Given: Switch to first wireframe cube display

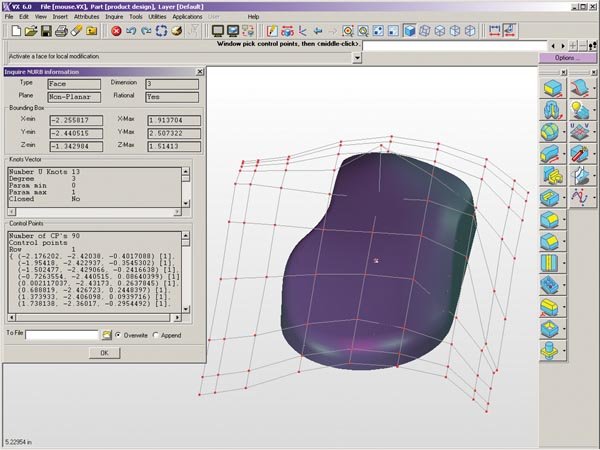Looking at the screenshot, I should (425, 31).
